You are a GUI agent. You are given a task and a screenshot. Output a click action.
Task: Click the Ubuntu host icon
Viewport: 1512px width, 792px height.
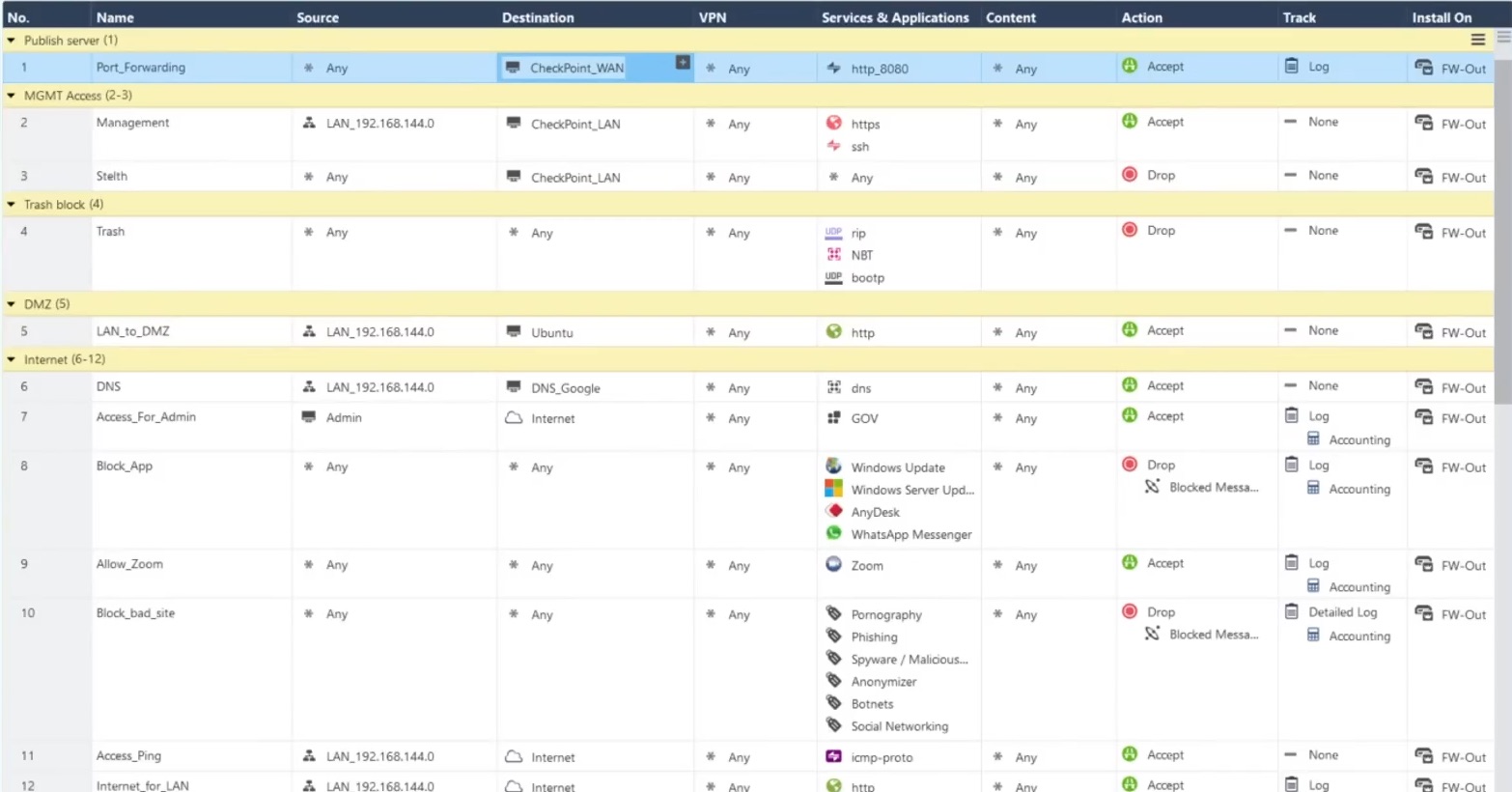pyautogui.click(x=514, y=331)
